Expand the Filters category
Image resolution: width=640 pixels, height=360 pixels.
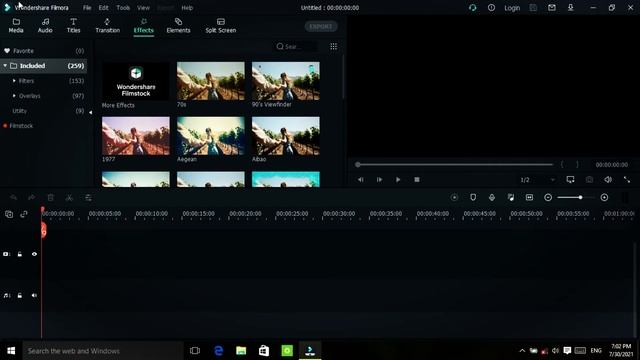[14, 81]
